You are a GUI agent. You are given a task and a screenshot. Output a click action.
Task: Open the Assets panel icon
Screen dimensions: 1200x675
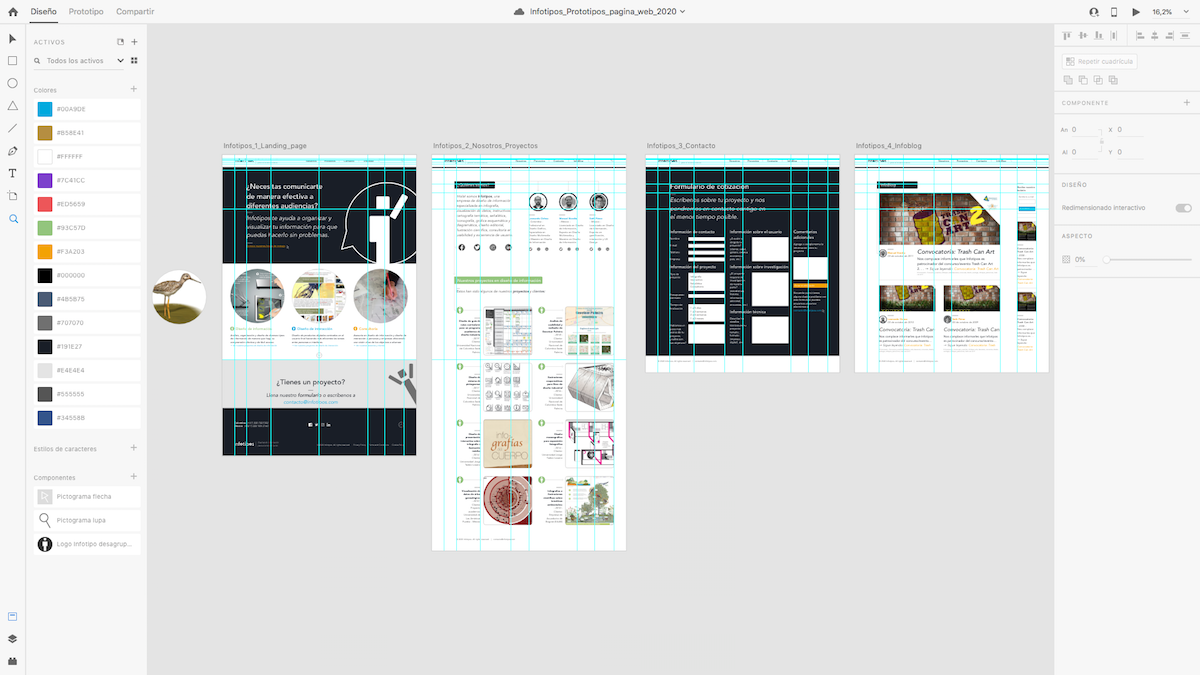click(x=13, y=616)
